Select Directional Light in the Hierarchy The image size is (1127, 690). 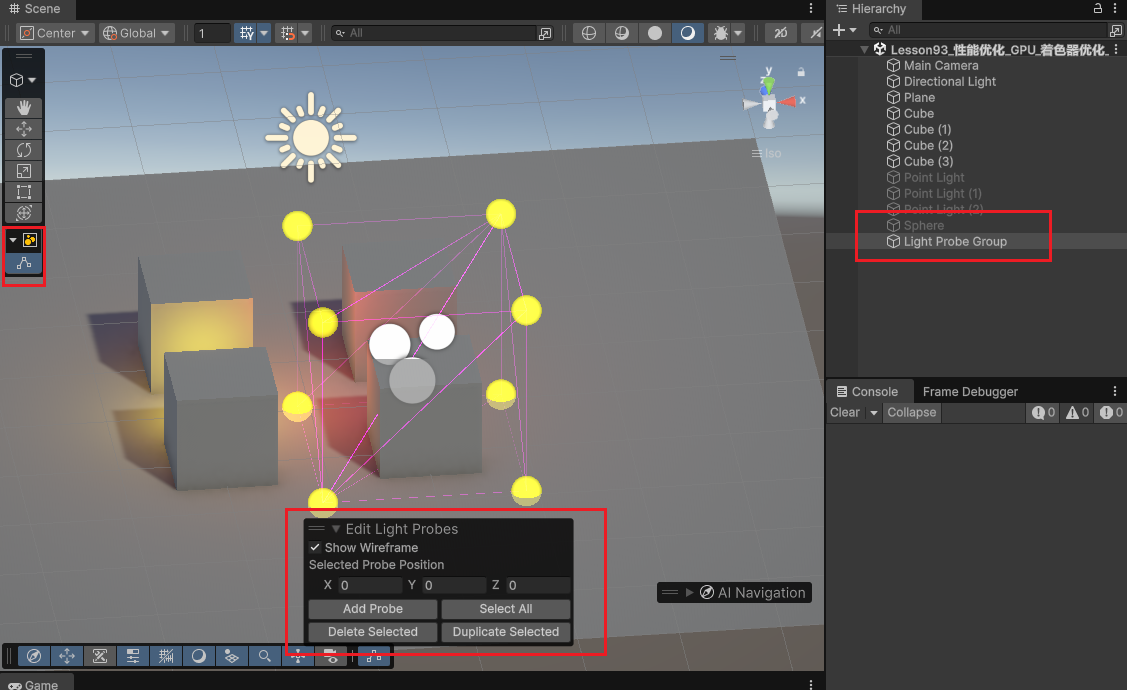point(949,81)
